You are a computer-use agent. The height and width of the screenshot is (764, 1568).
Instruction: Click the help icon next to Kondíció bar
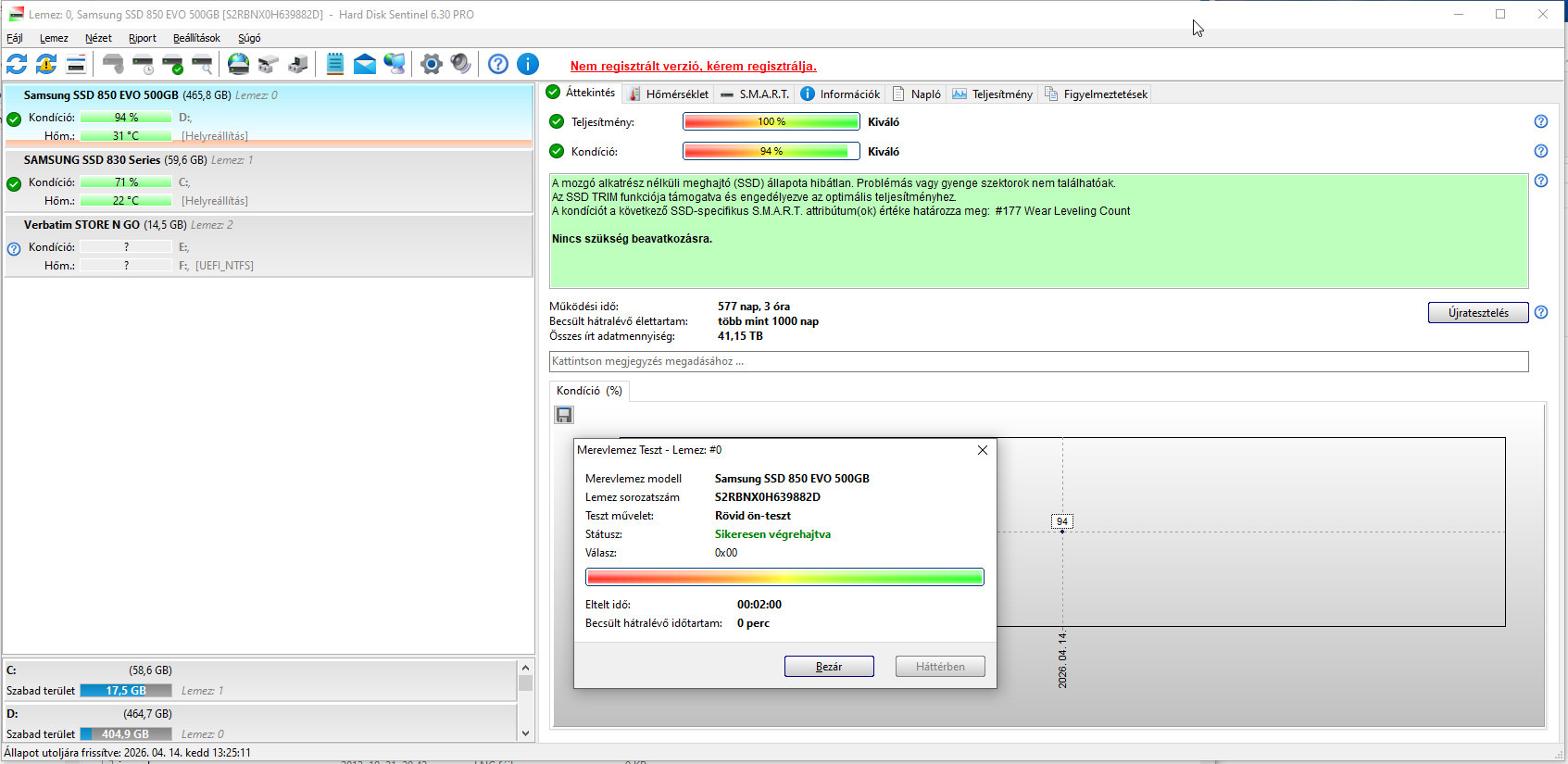click(x=1541, y=151)
